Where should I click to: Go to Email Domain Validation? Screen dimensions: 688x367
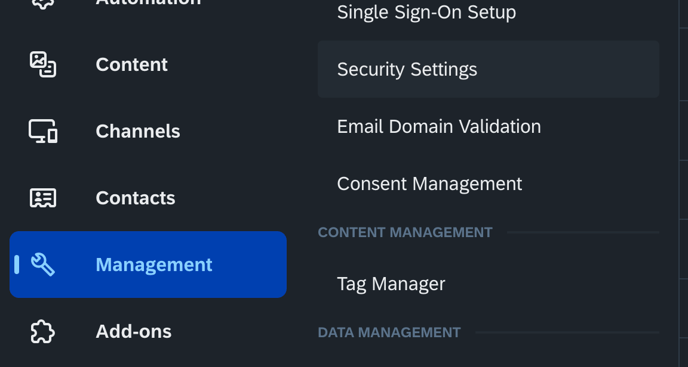(x=439, y=126)
